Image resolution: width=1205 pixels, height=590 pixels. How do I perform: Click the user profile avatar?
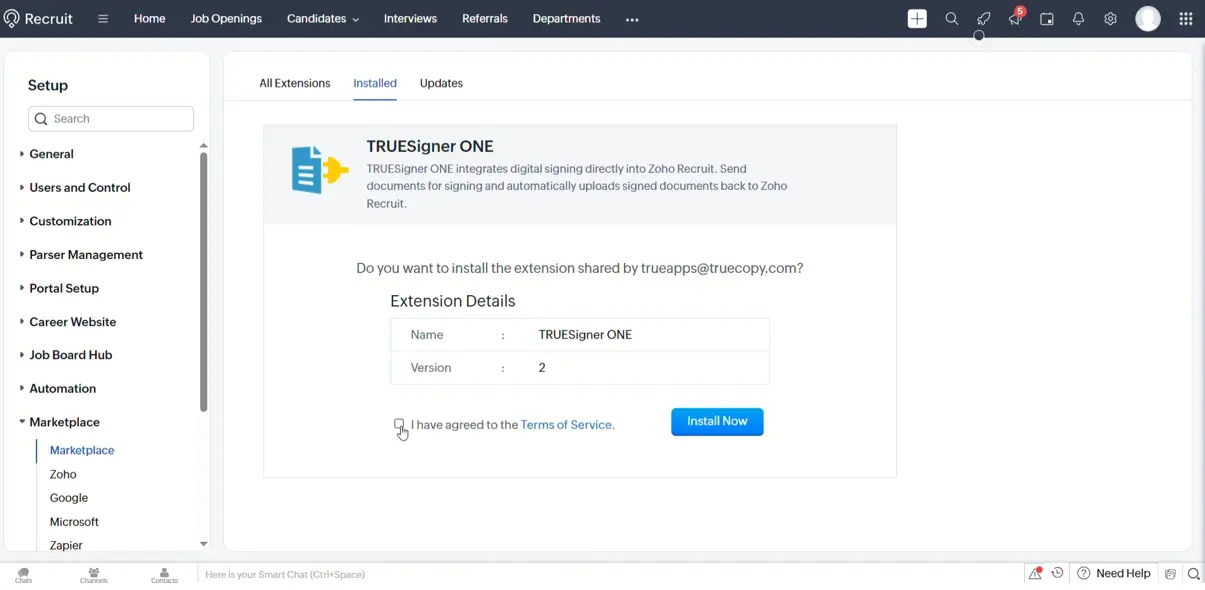[x=1148, y=19]
